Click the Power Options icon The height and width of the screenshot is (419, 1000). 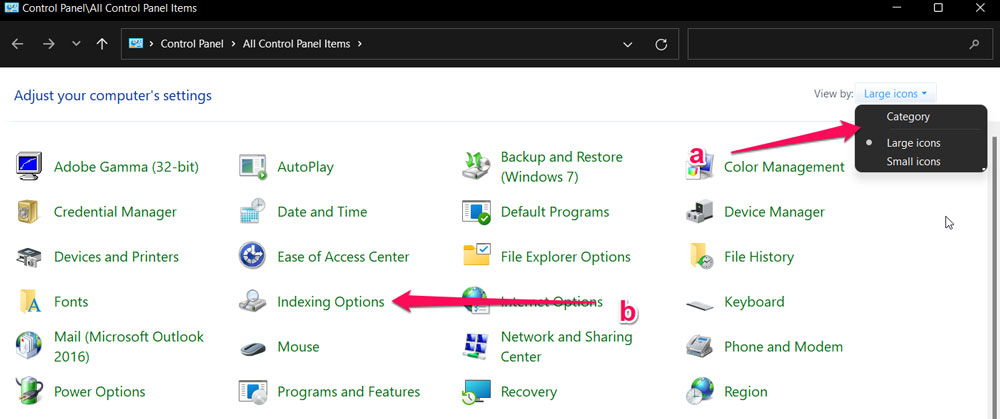click(29, 391)
